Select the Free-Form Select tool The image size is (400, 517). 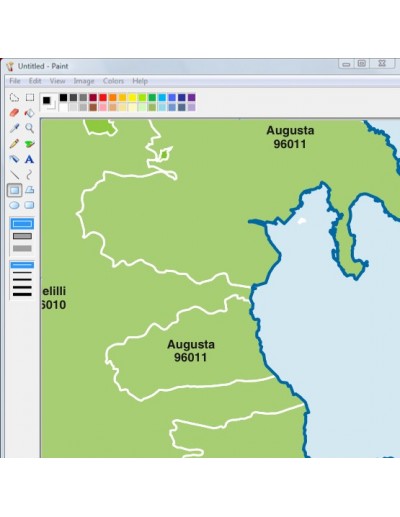coord(14,97)
